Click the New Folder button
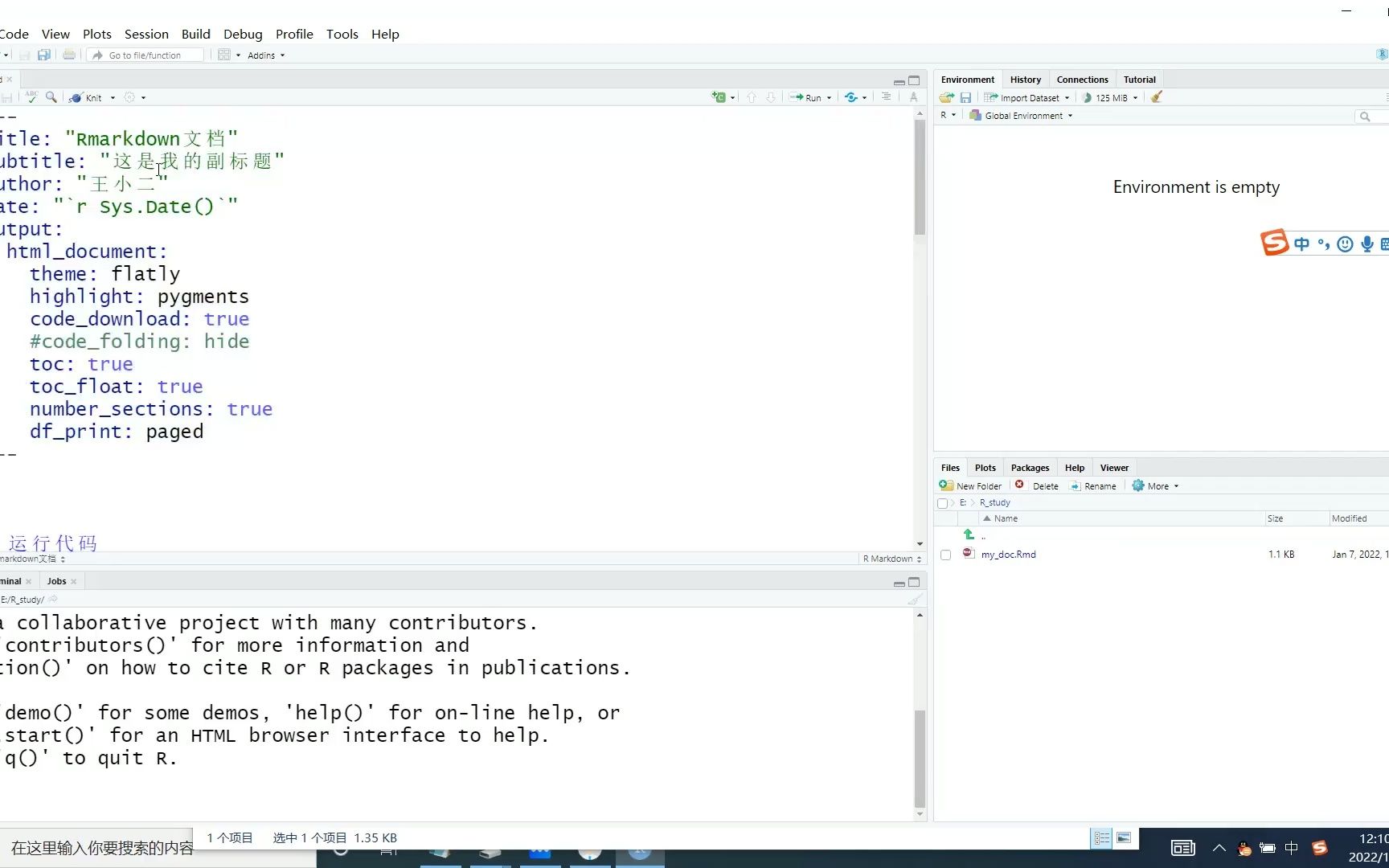The image size is (1389, 868). coord(970,485)
